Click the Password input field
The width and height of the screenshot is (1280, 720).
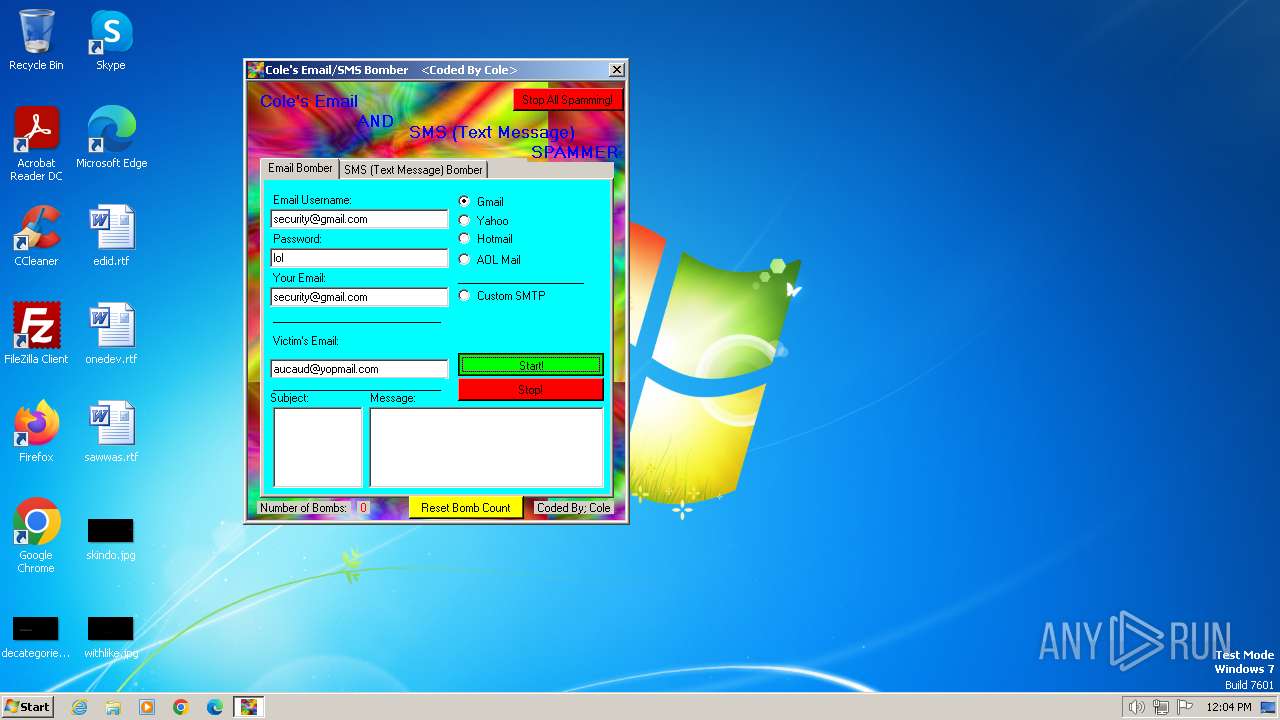pyautogui.click(x=359, y=258)
